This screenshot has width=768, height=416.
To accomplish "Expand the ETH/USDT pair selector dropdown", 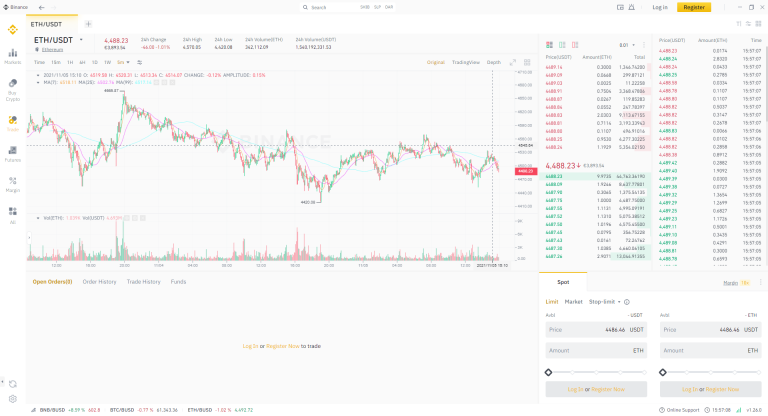I will (81, 40).
